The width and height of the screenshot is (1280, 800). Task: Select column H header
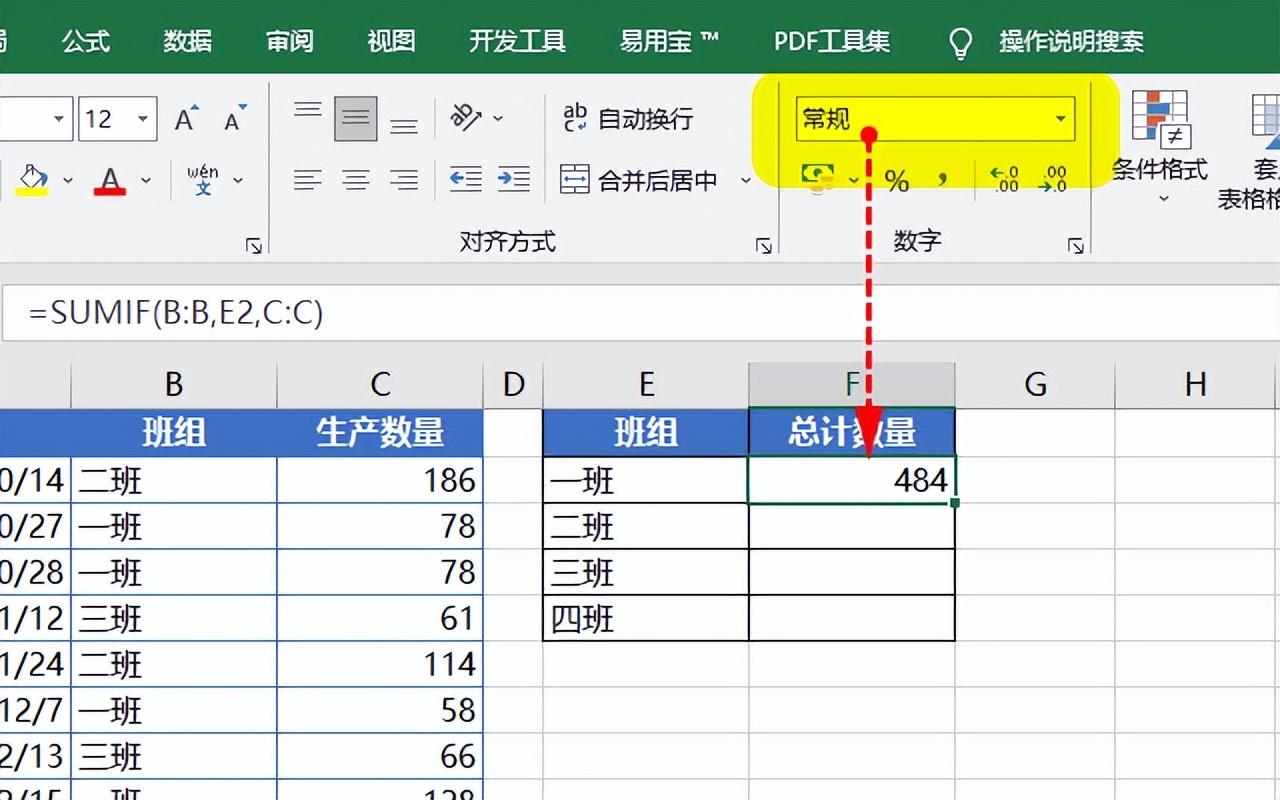click(1195, 385)
